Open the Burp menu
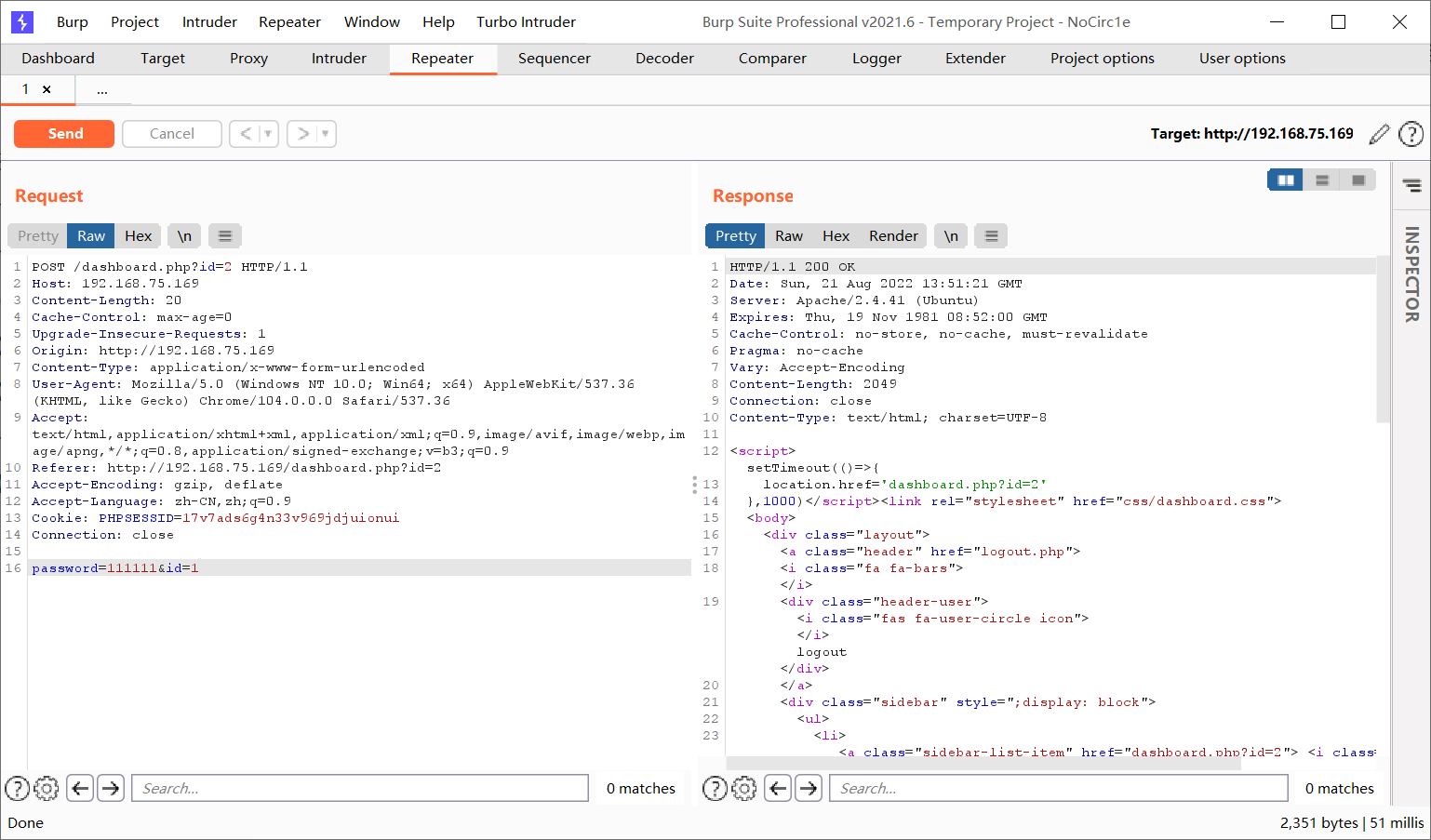Screen dimensions: 1431x840 [x=73, y=21]
